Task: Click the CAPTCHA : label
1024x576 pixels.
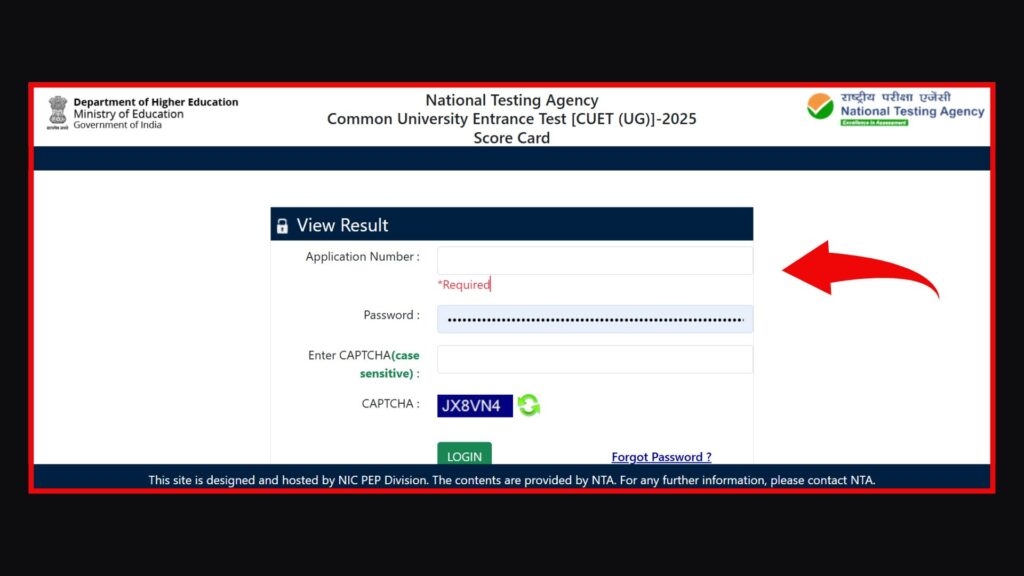Action: 391,404
